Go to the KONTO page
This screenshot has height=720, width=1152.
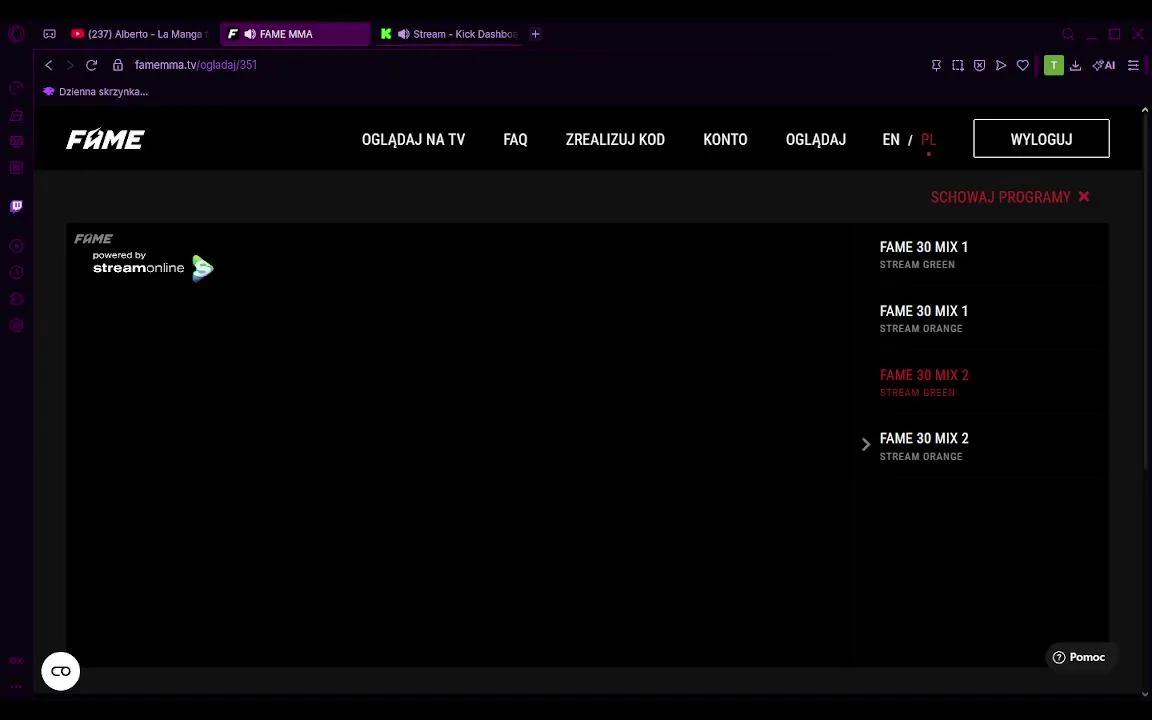click(725, 140)
